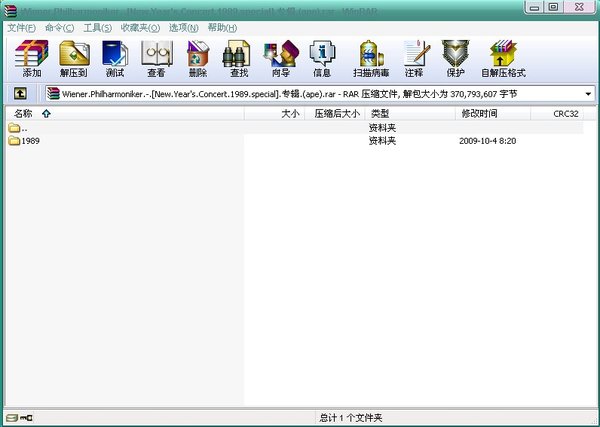Open the 帮助(H) menu
This screenshot has height=427, width=600.
(x=222, y=28)
